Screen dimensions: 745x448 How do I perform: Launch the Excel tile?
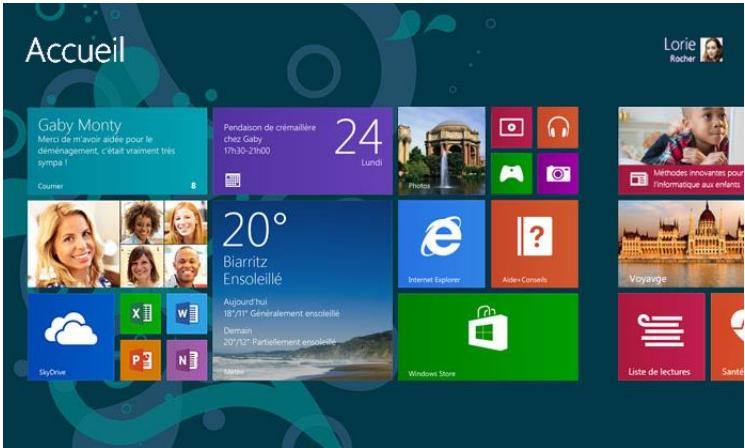(x=141, y=314)
